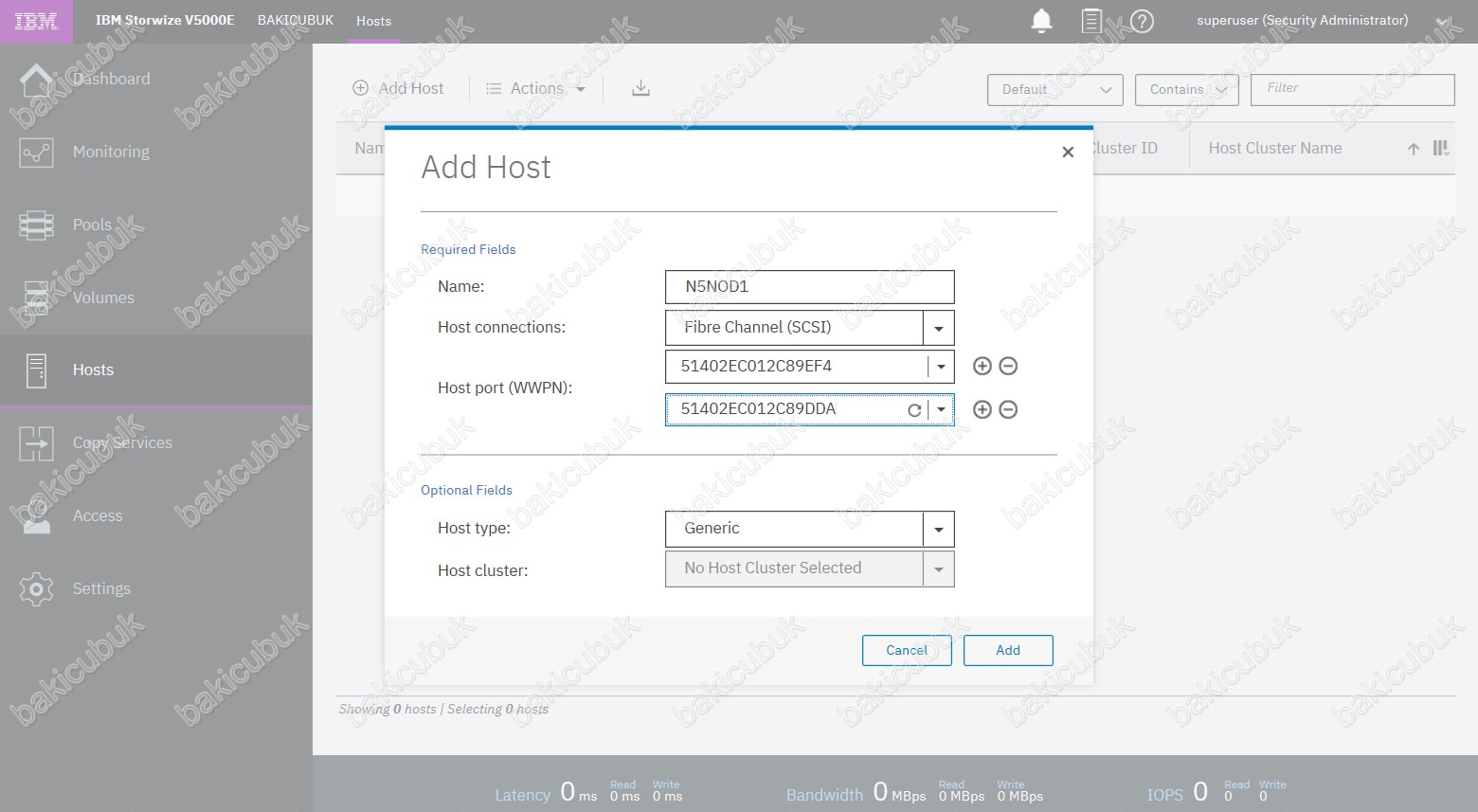Click the sort arrow in Host Cluster Name column
Viewport: 1478px width, 812px height.
point(1414,149)
